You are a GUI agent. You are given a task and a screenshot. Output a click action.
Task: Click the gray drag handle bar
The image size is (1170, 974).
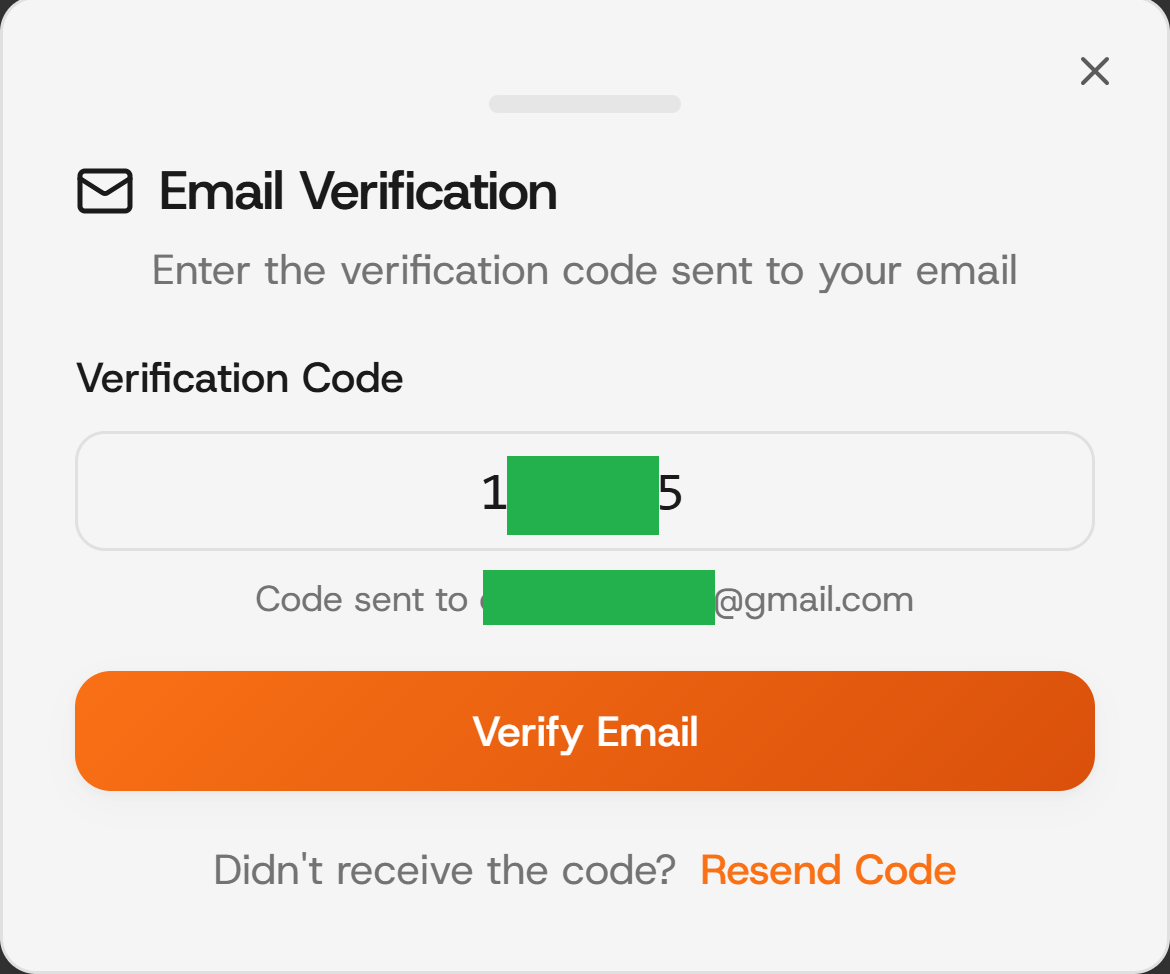point(585,104)
